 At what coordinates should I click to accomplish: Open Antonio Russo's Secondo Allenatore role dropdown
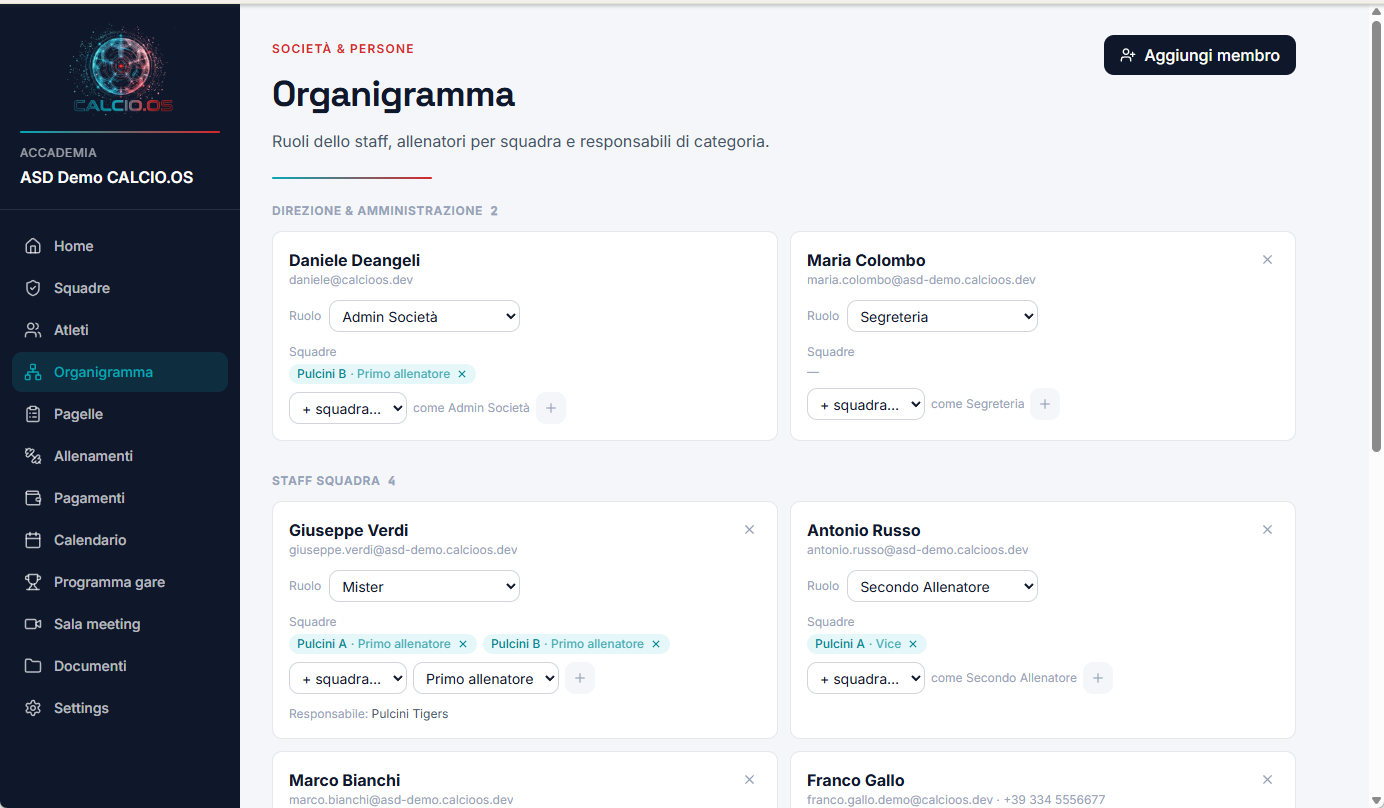point(942,586)
